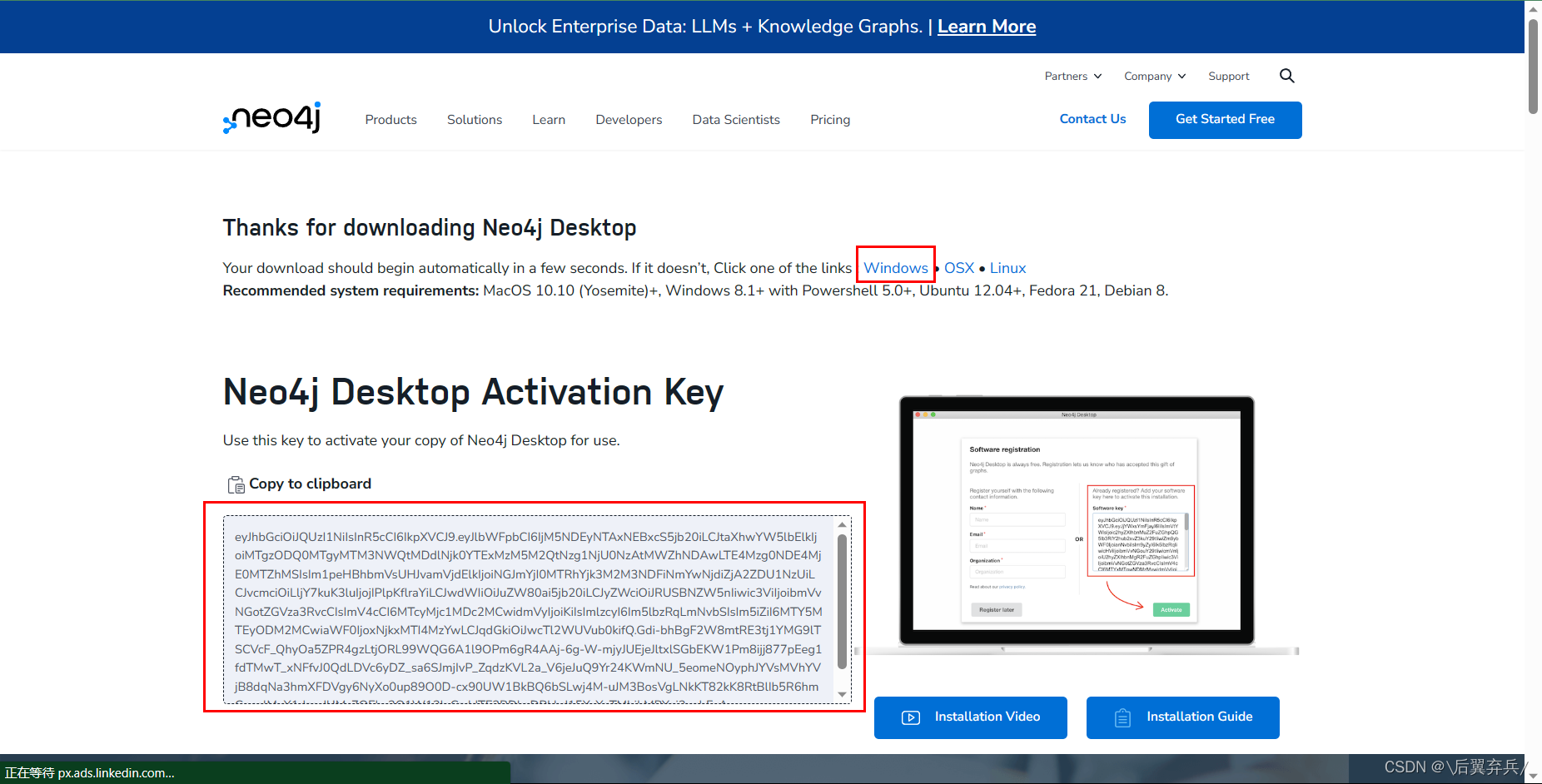The image size is (1542, 784).
Task: Click the OSX download link
Action: click(x=959, y=268)
